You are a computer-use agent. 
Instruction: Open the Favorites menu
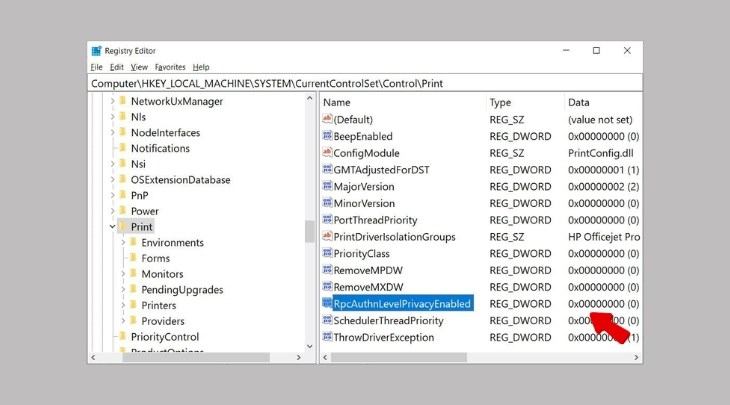click(170, 67)
